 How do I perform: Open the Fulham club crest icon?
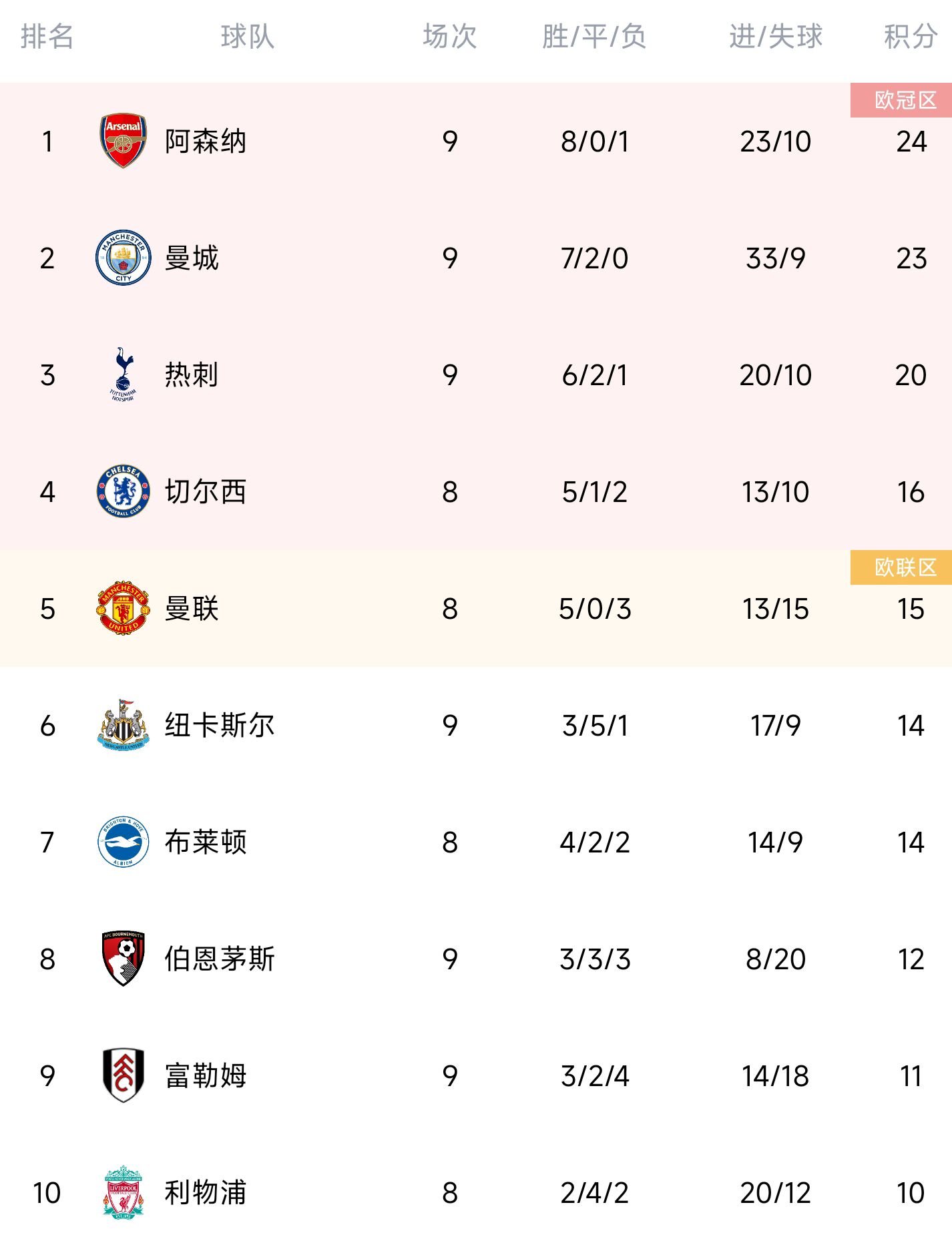pos(124,1075)
